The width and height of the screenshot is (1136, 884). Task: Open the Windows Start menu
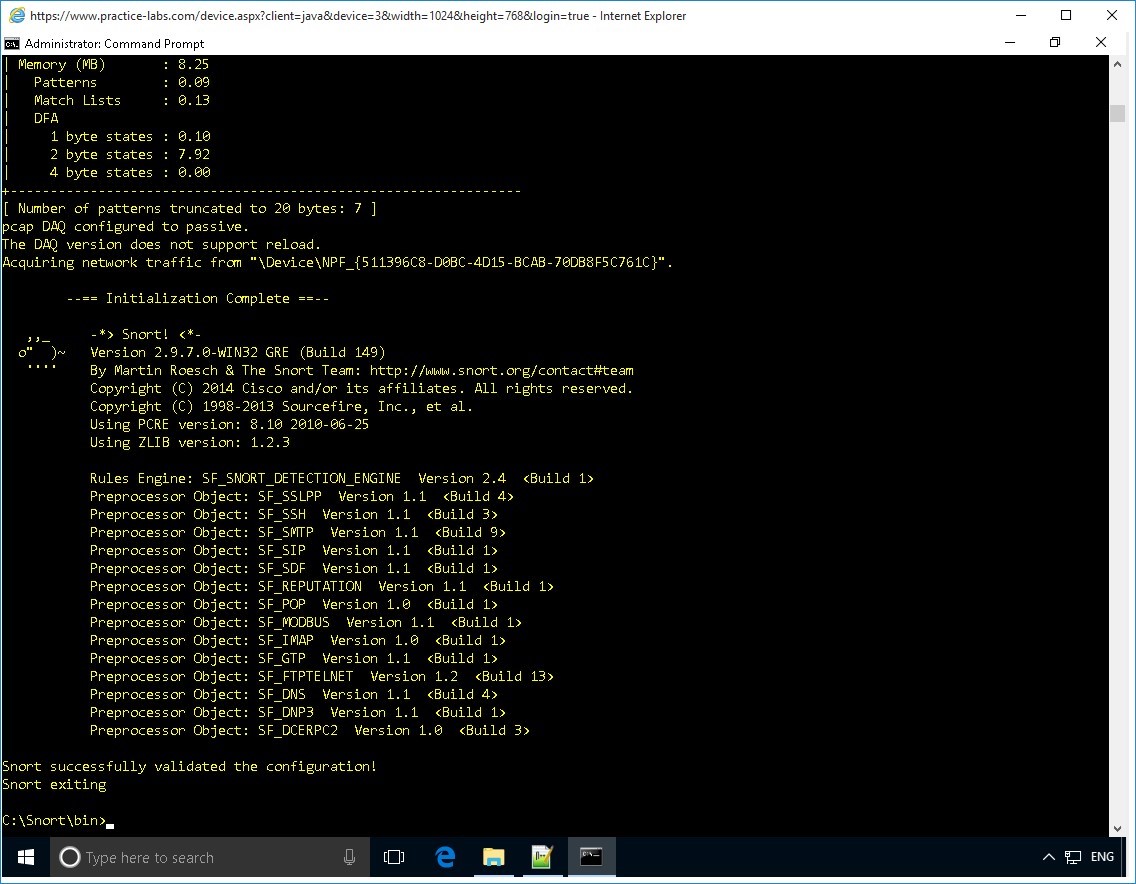[x=24, y=858]
